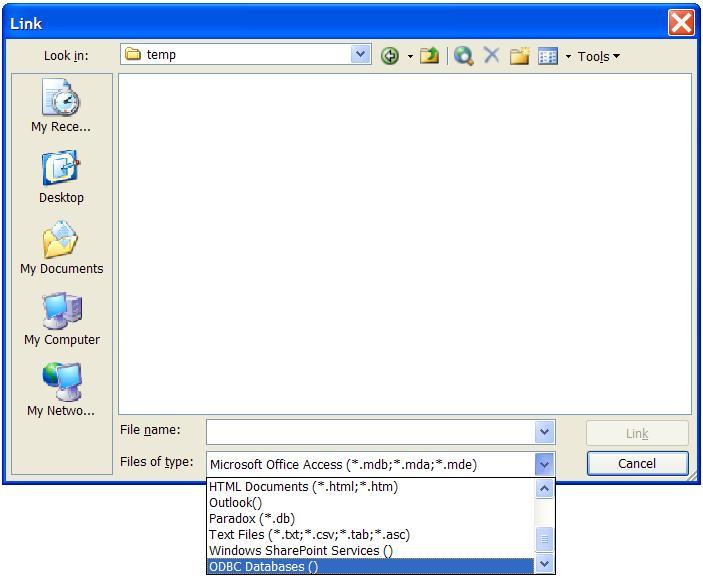Go back using the green Back arrow icon
The height and width of the screenshot is (579, 703).
pyautogui.click(x=390, y=56)
